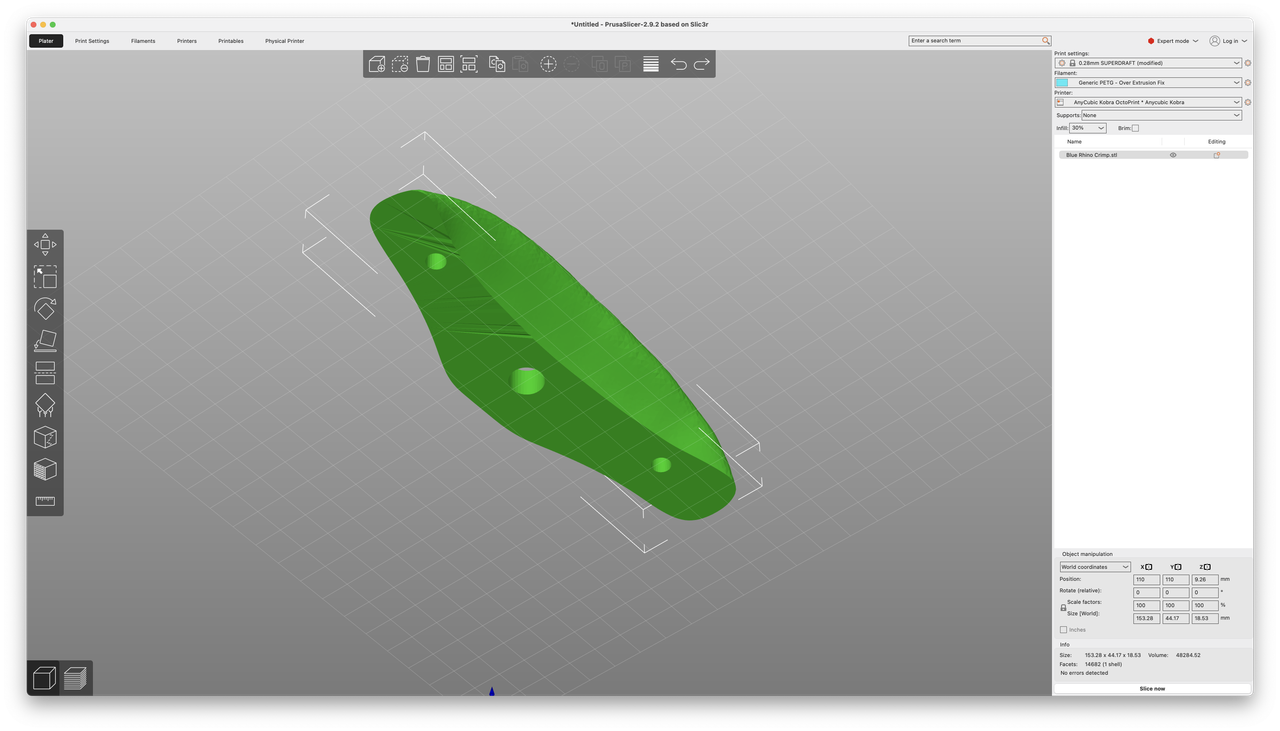Click the Slice now button

(x=1152, y=689)
